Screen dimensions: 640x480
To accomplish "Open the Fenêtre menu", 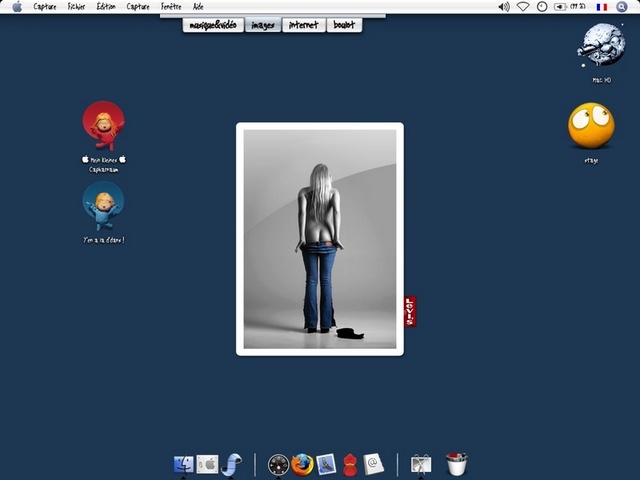I will [171, 6].
